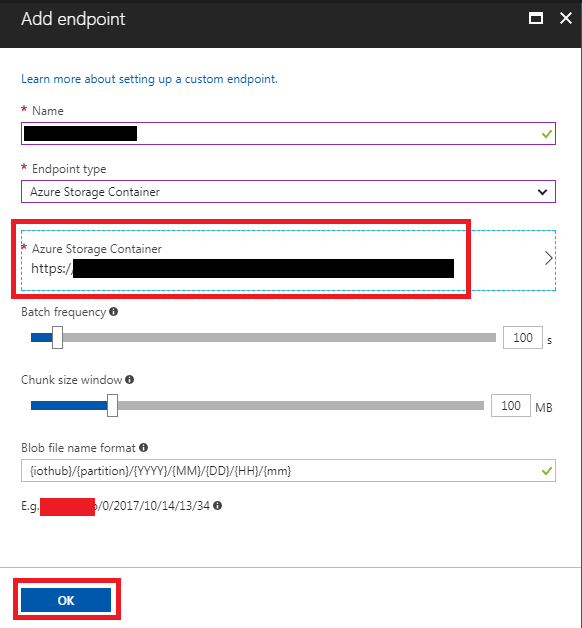The height and width of the screenshot is (628, 582).
Task: Click the Blob file name format label
Action: click(78, 448)
